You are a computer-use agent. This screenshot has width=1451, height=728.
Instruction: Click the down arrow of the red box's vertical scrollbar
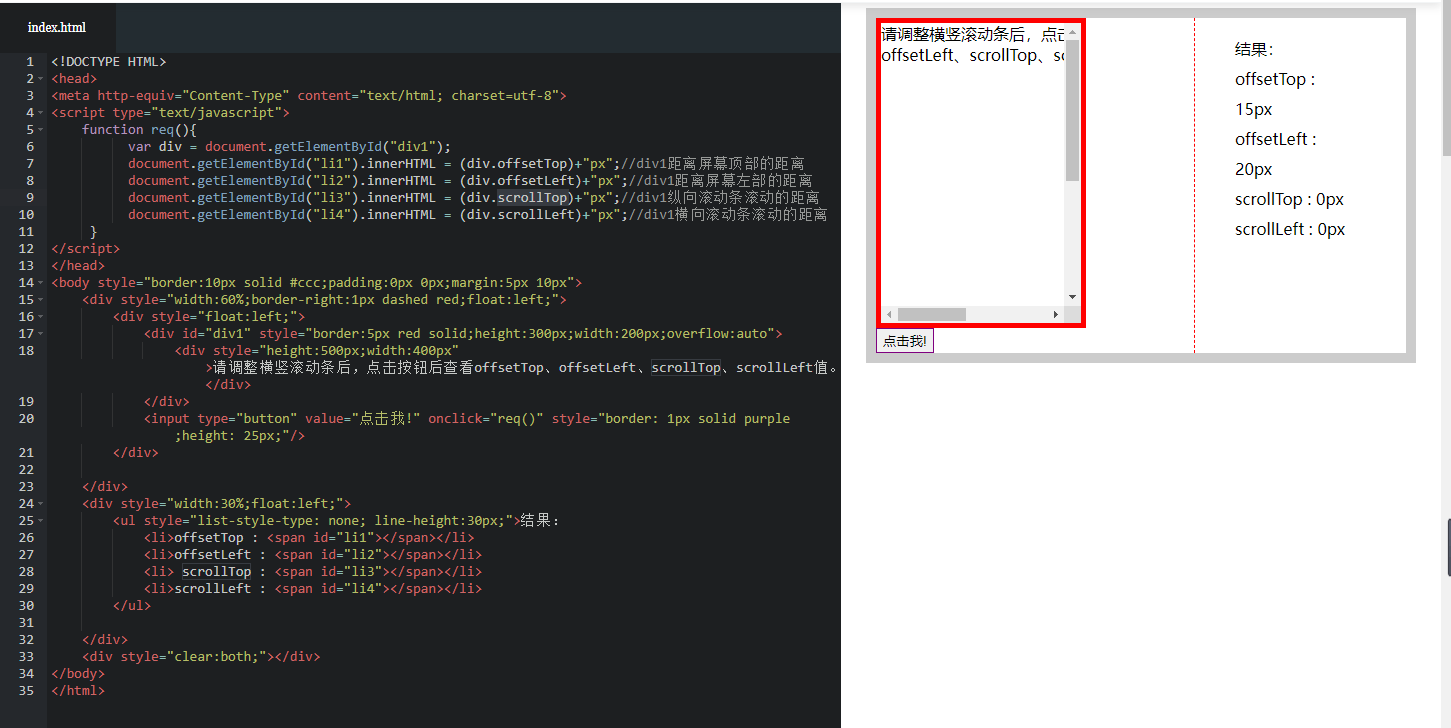[1072, 297]
